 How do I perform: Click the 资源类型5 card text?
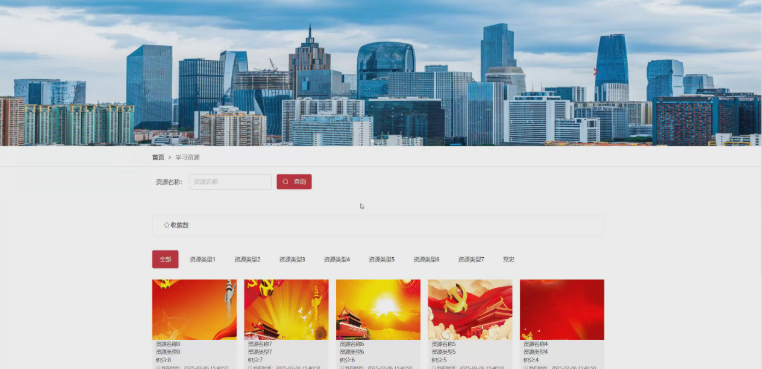coord(444,352)
